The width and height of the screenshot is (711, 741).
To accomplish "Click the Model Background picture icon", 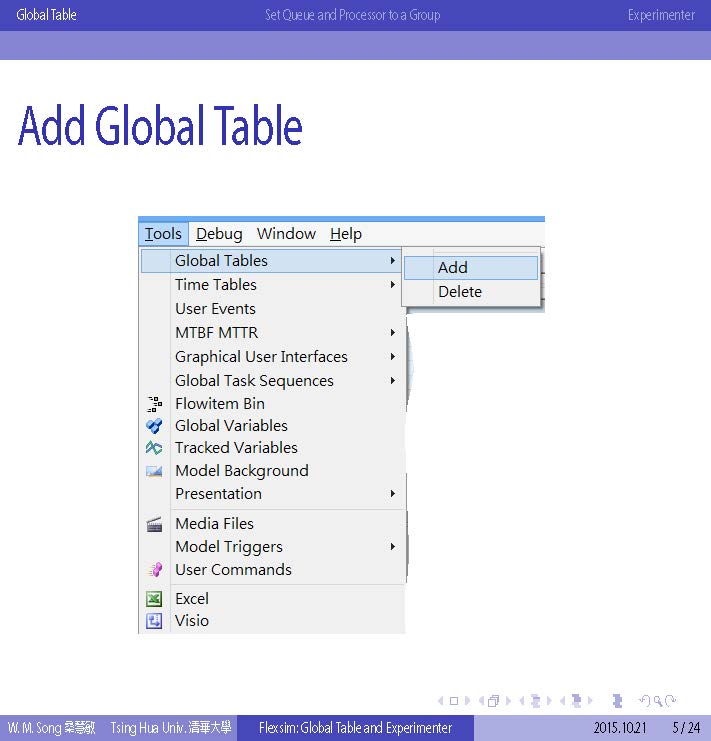I will point(154,471).
